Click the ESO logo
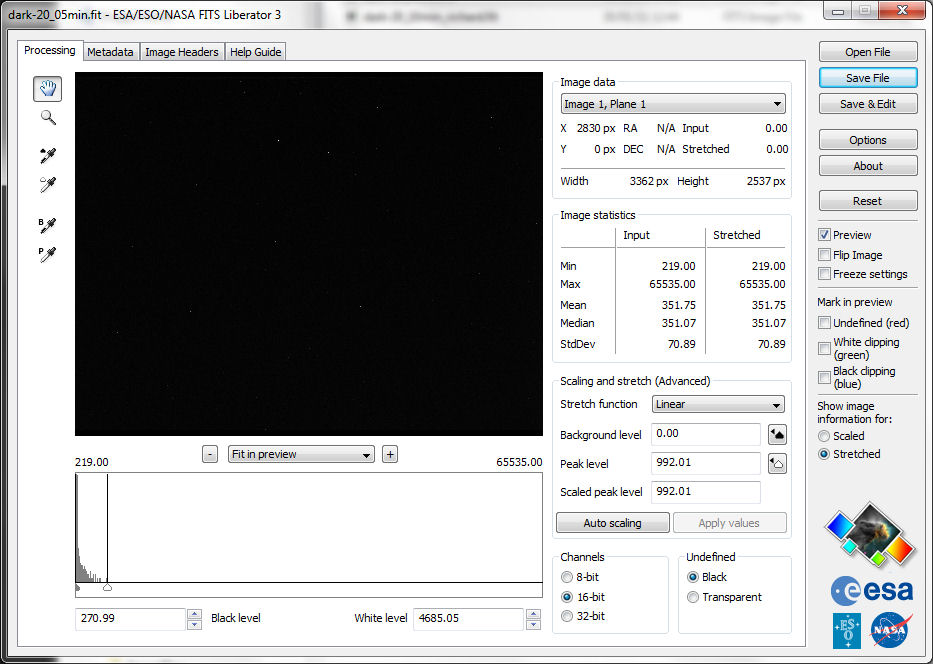 [x=847, y=631]
